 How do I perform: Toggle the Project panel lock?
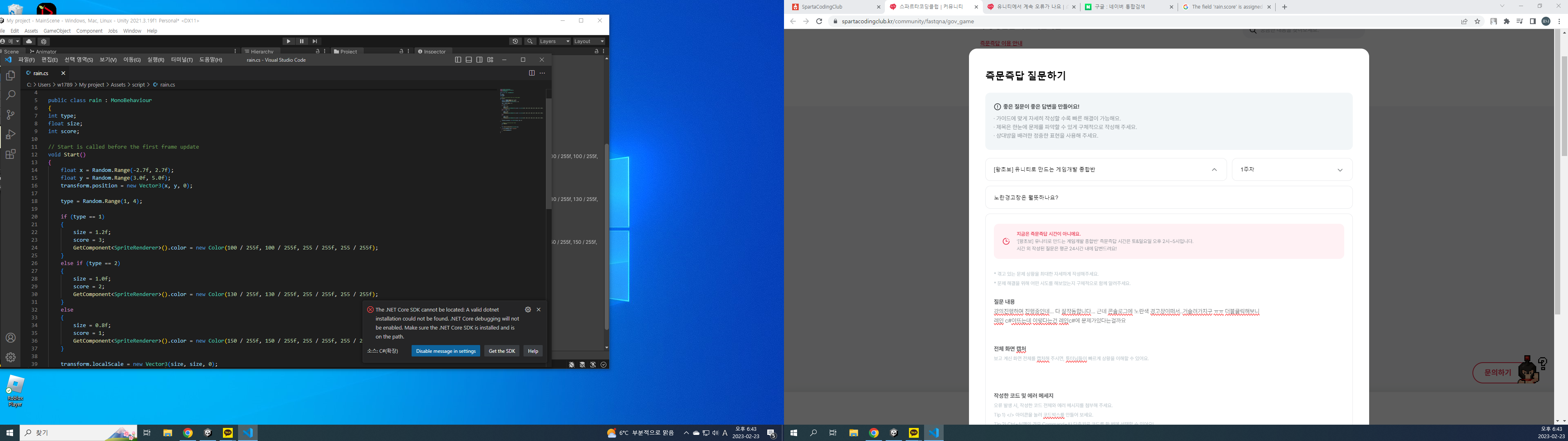[401, 51]
